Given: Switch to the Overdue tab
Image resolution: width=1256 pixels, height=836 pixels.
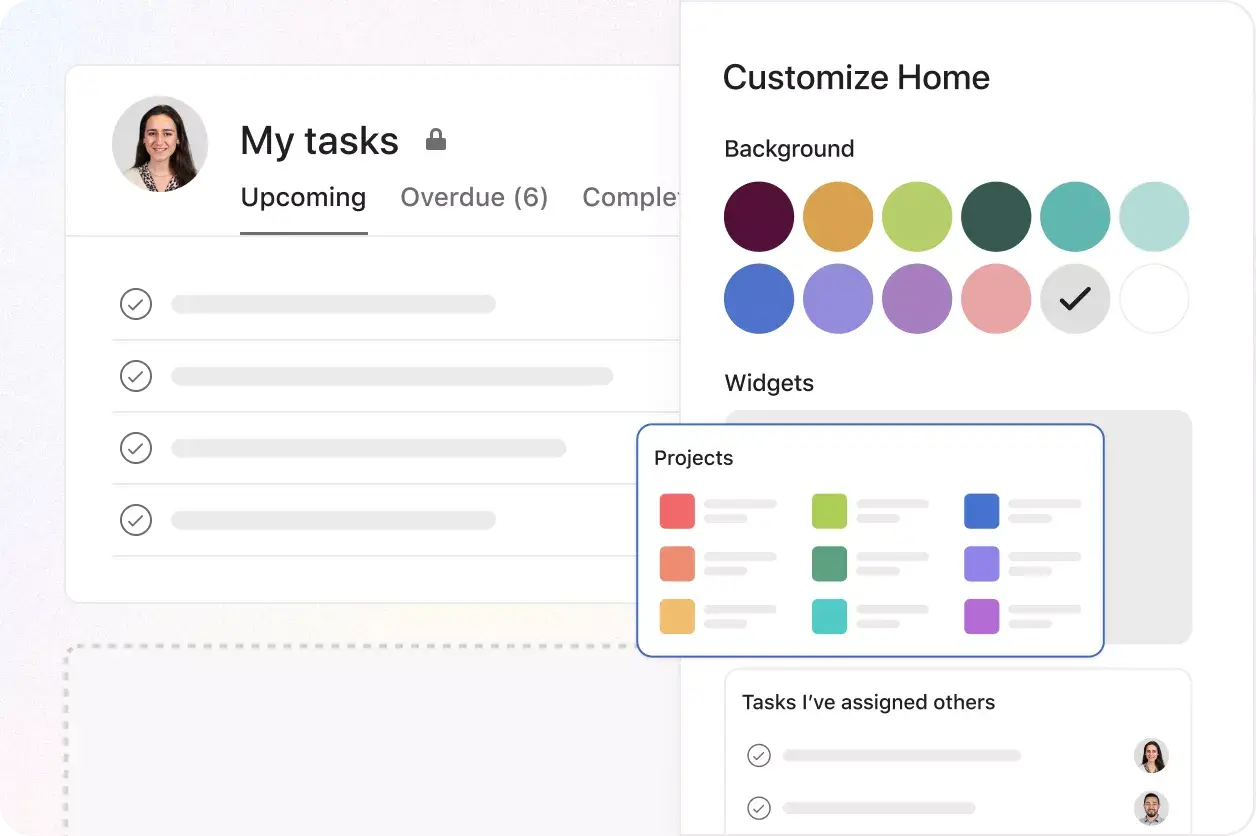Looking at the screenshot, I should [x=474, y=198].
